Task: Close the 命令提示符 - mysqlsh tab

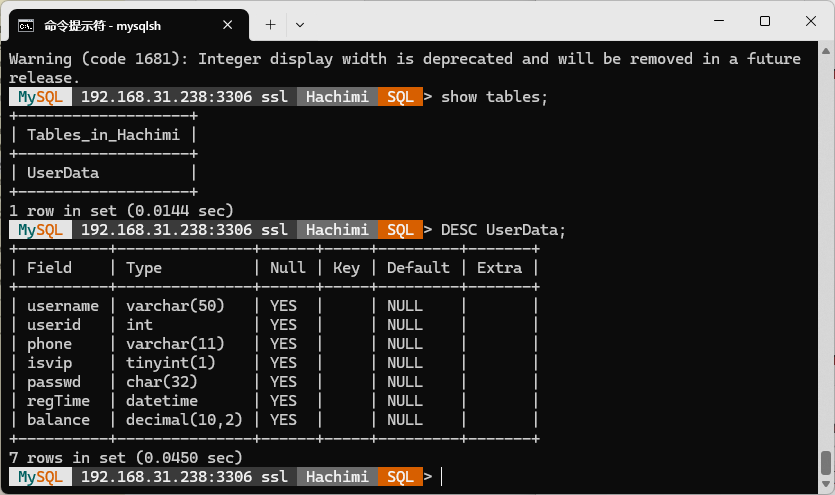Action: [229, 23]
